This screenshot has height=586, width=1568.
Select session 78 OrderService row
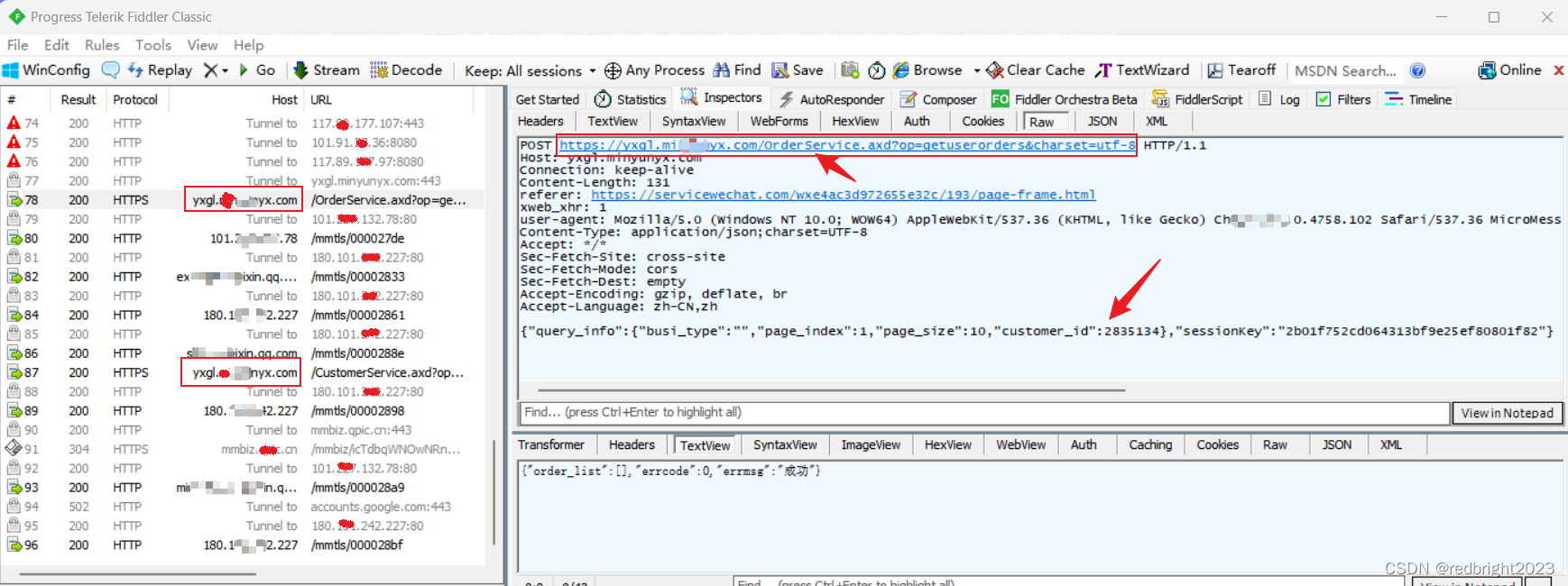pos(242,200)
